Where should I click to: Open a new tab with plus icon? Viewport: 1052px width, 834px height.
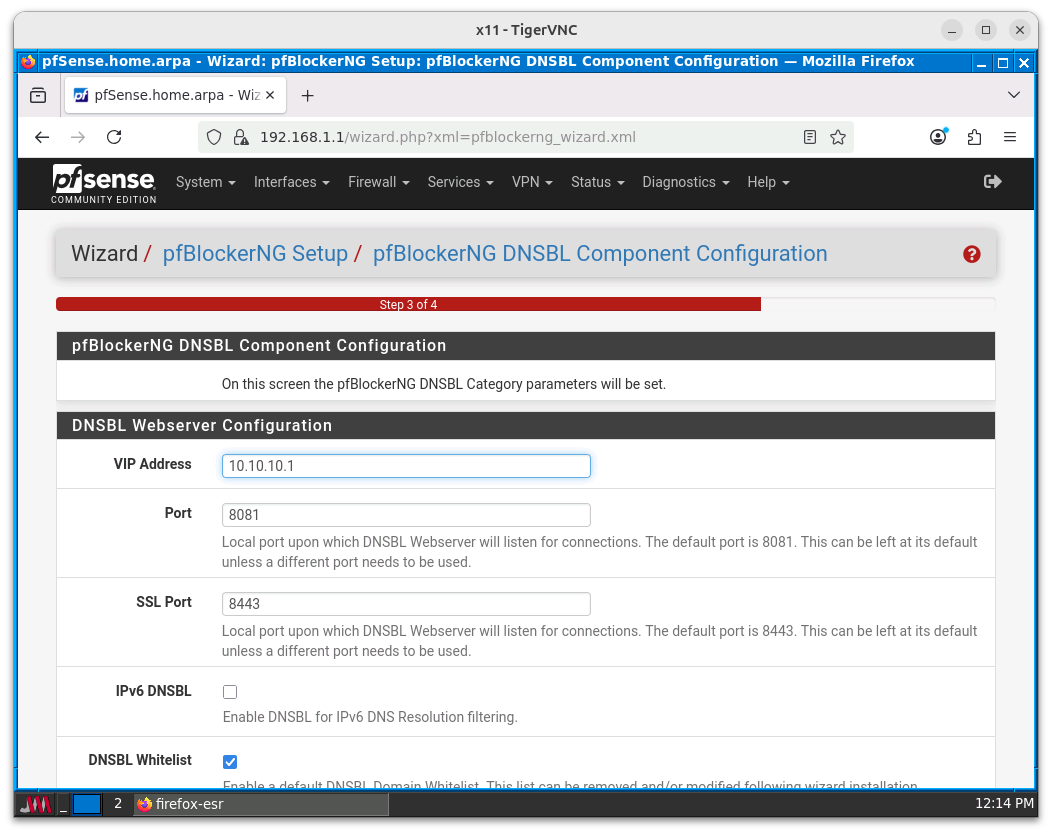[307, 96]
